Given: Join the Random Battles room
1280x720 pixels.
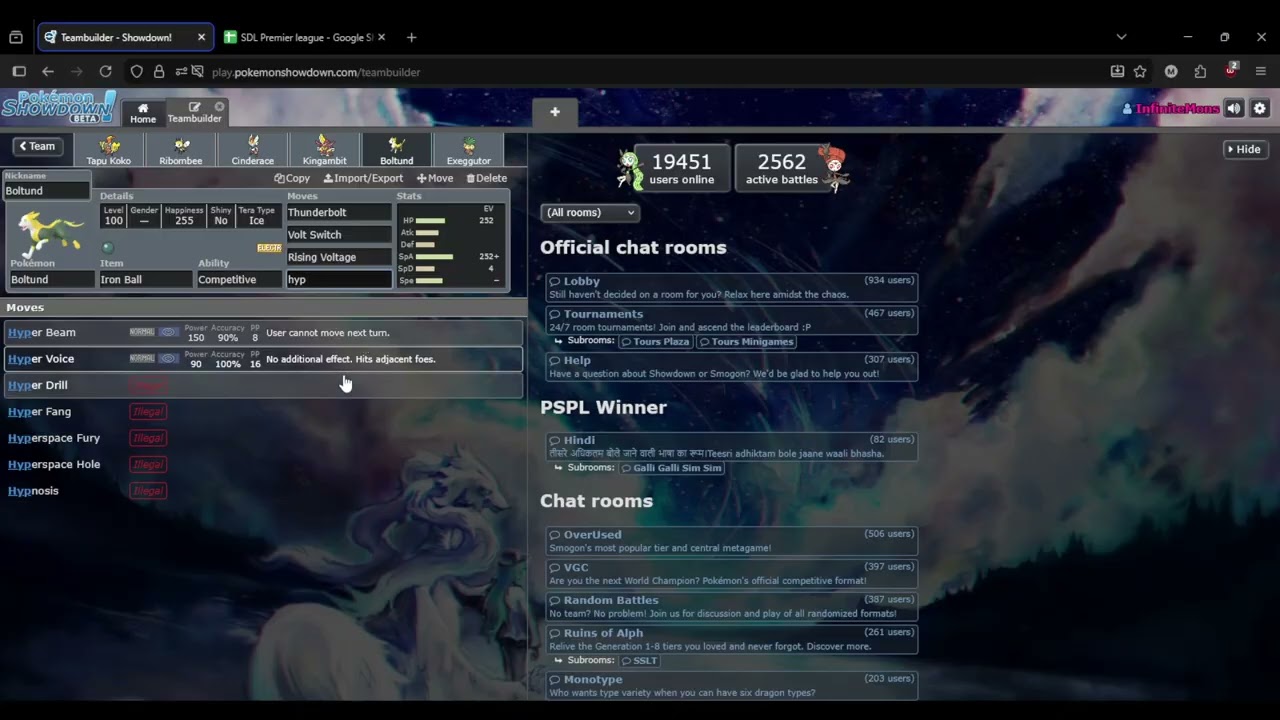Looking at the screenshot, I should pos(731,606).
